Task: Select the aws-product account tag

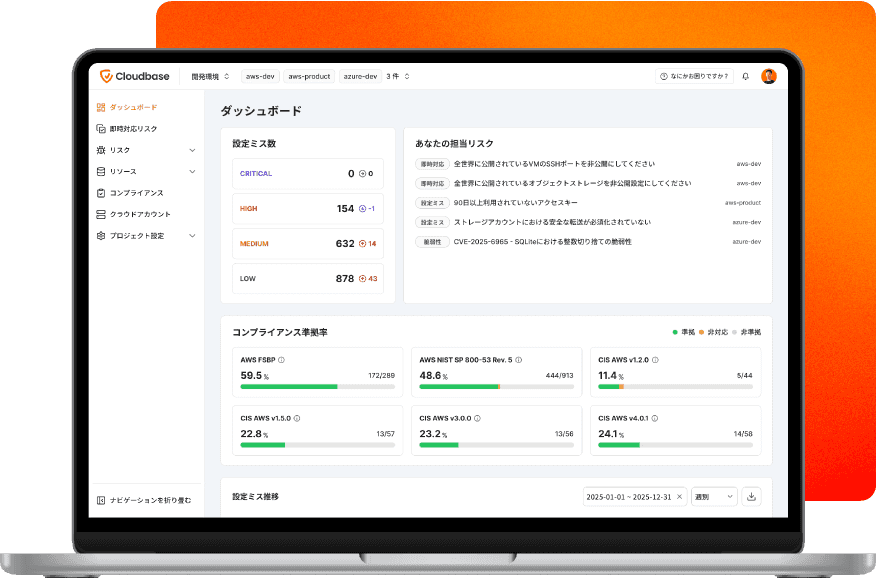Action: point(309,77)
